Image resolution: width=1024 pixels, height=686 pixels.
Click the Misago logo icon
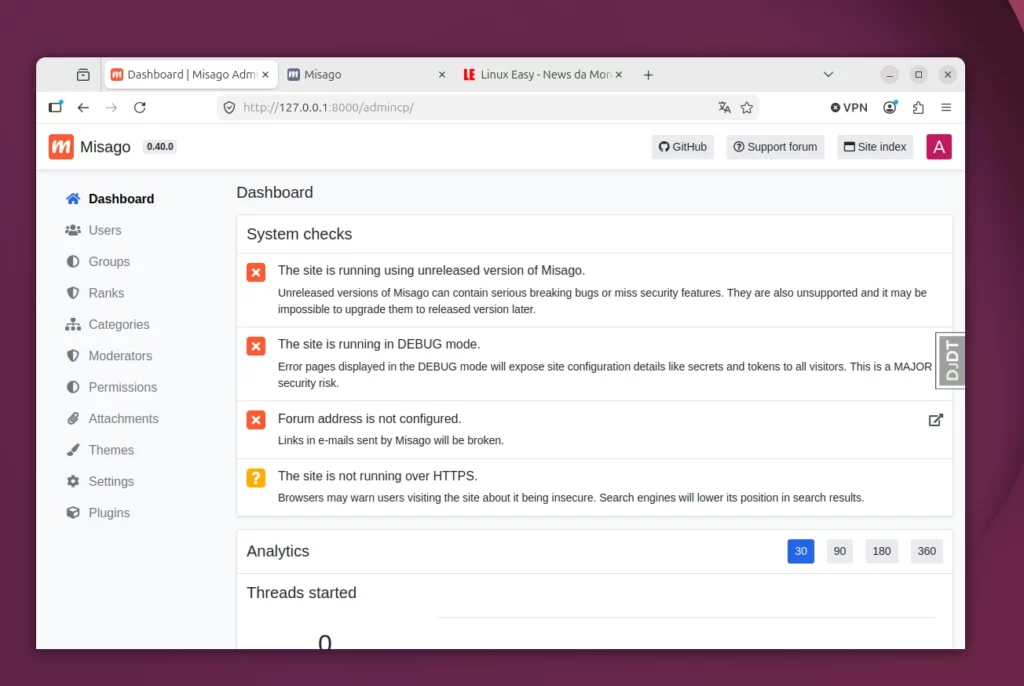[x=61, y=146]
